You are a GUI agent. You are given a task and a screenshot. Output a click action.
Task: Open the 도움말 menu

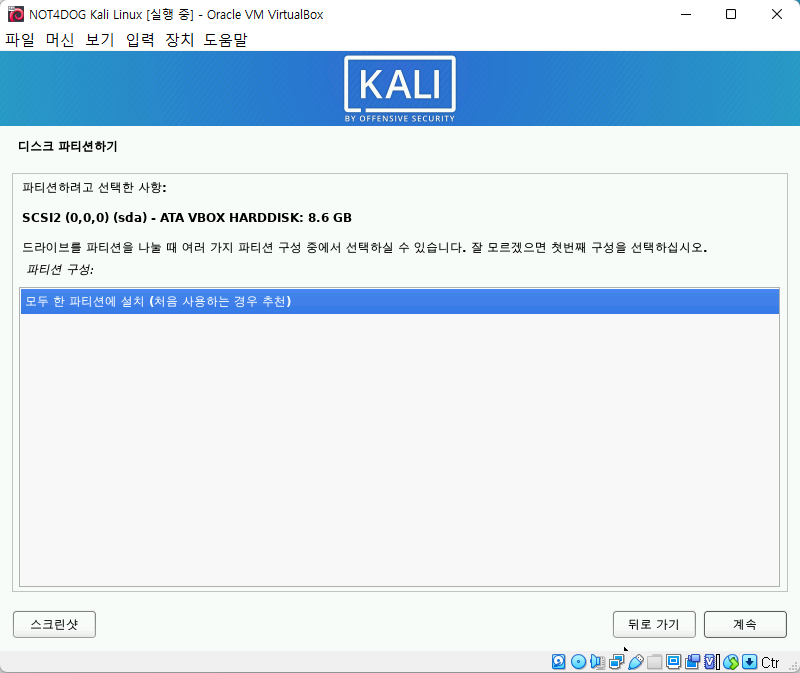(x=226, y=39)
